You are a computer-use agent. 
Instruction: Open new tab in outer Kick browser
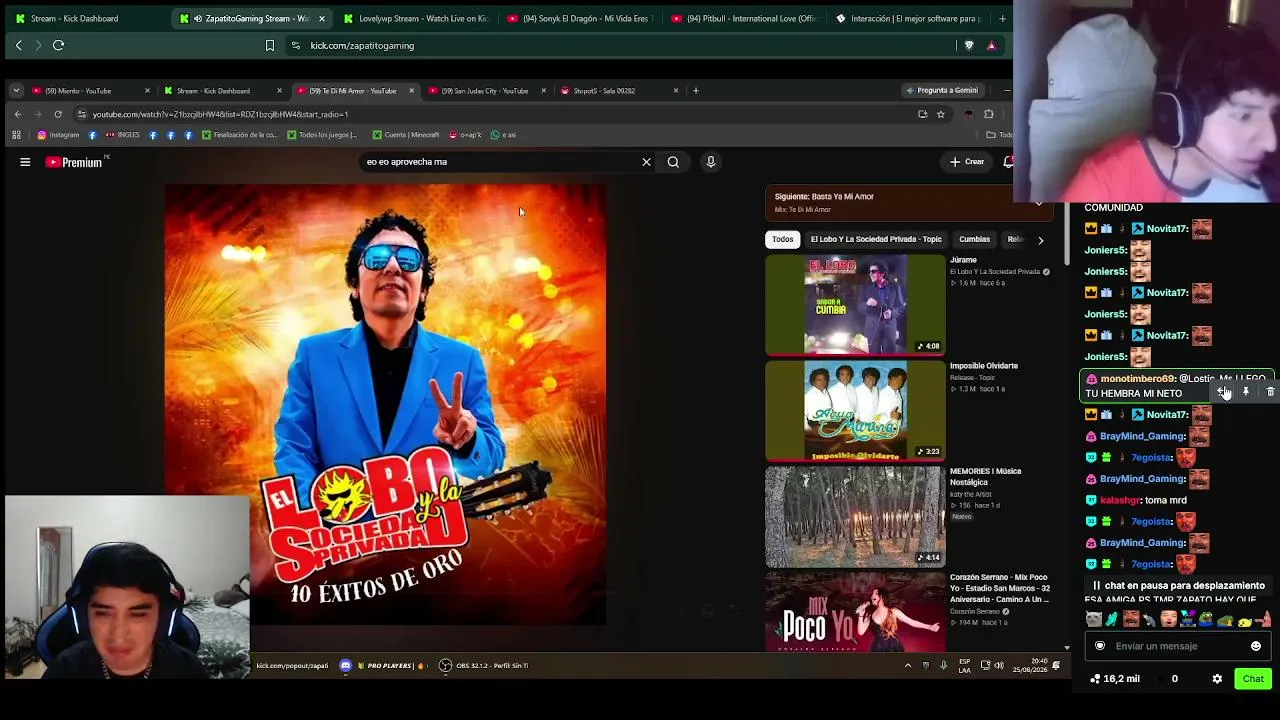[x=1002, y=18]
